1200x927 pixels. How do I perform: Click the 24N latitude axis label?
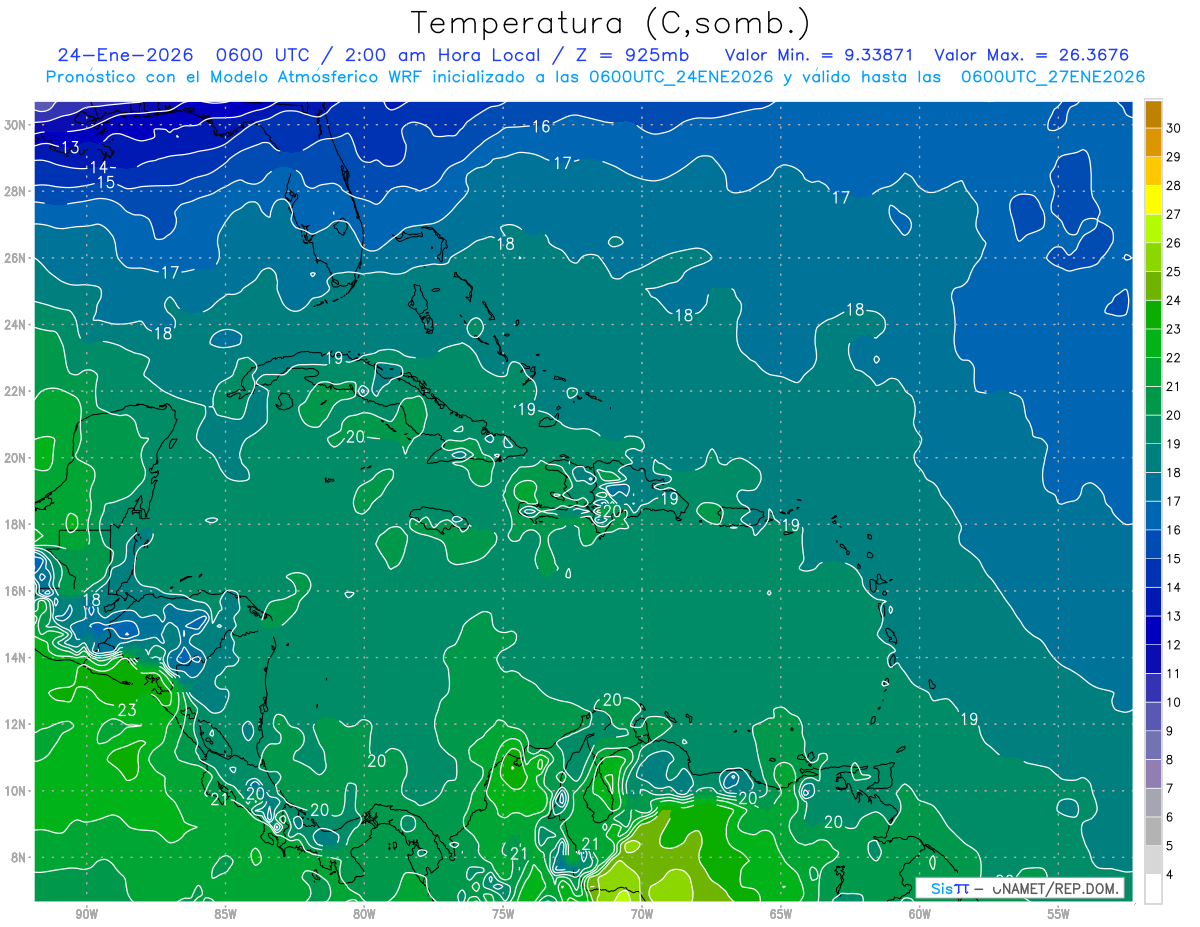click(x=16, y=325)
